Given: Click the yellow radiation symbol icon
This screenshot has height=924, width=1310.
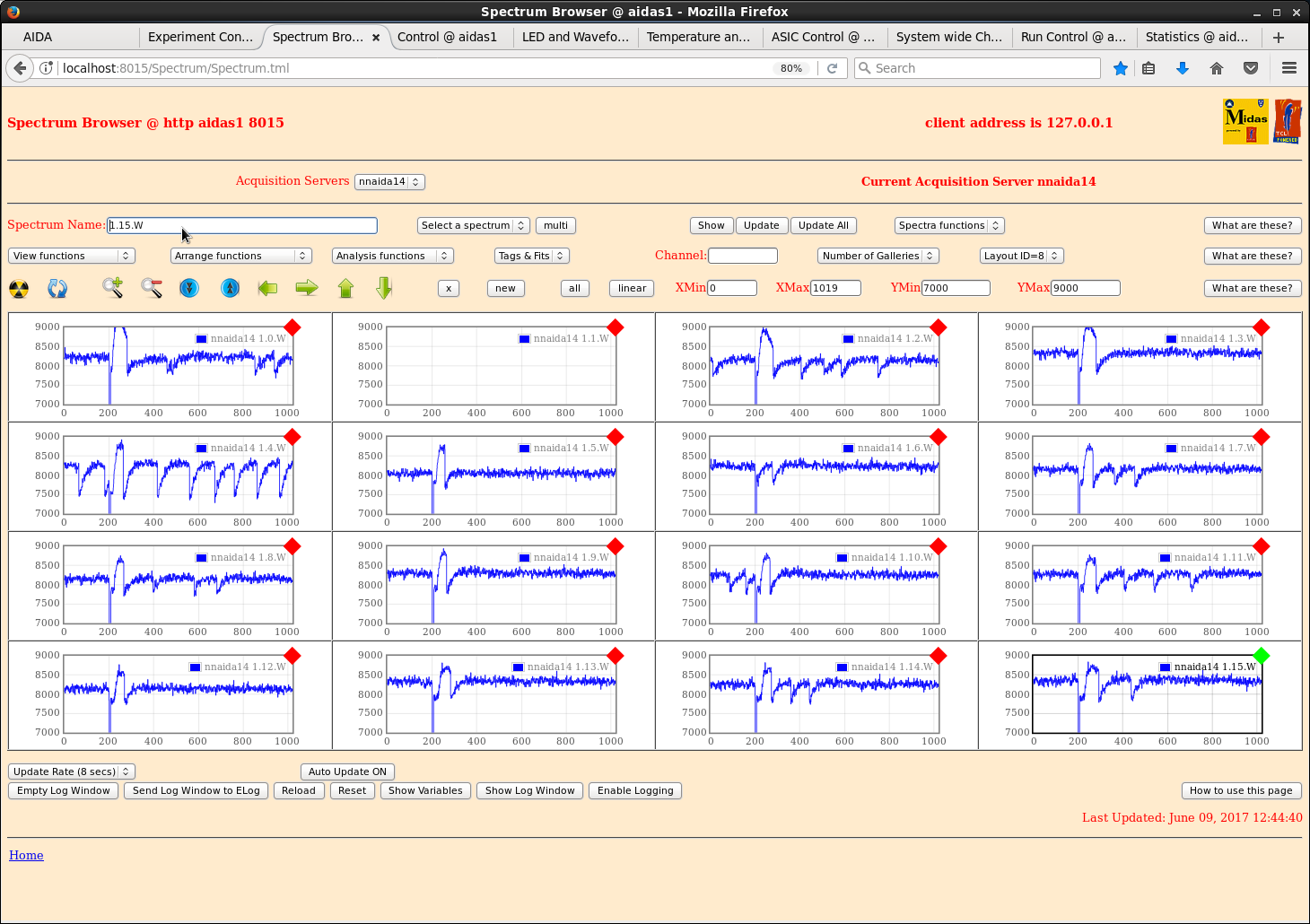Looking at the screenshot, I should [x=19, y=289].
